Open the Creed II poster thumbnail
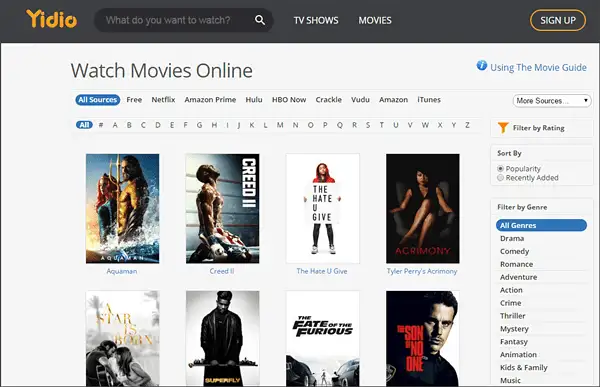 click(222, 208)
